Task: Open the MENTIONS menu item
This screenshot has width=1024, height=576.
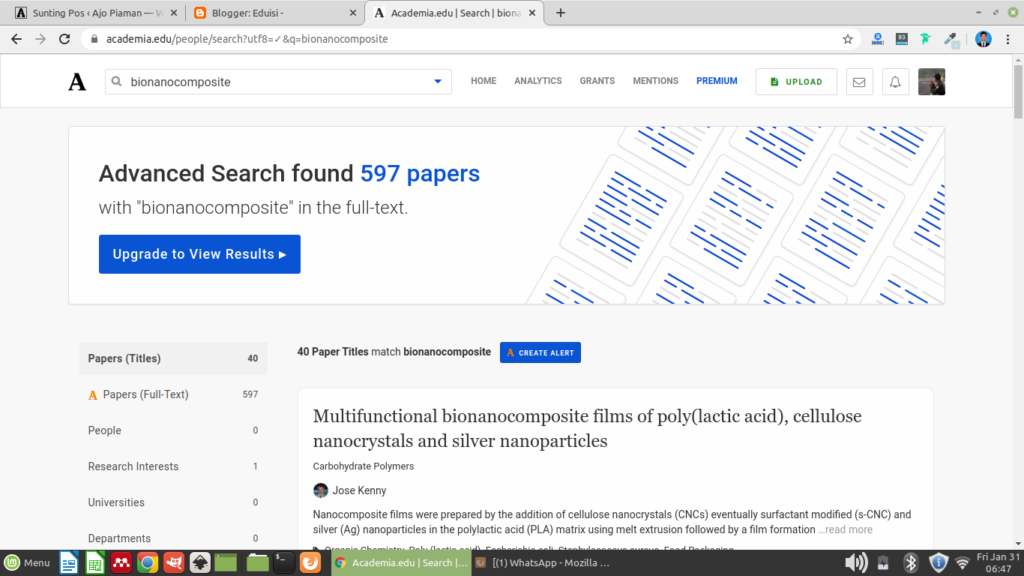Action: click(x=655, y=81)
